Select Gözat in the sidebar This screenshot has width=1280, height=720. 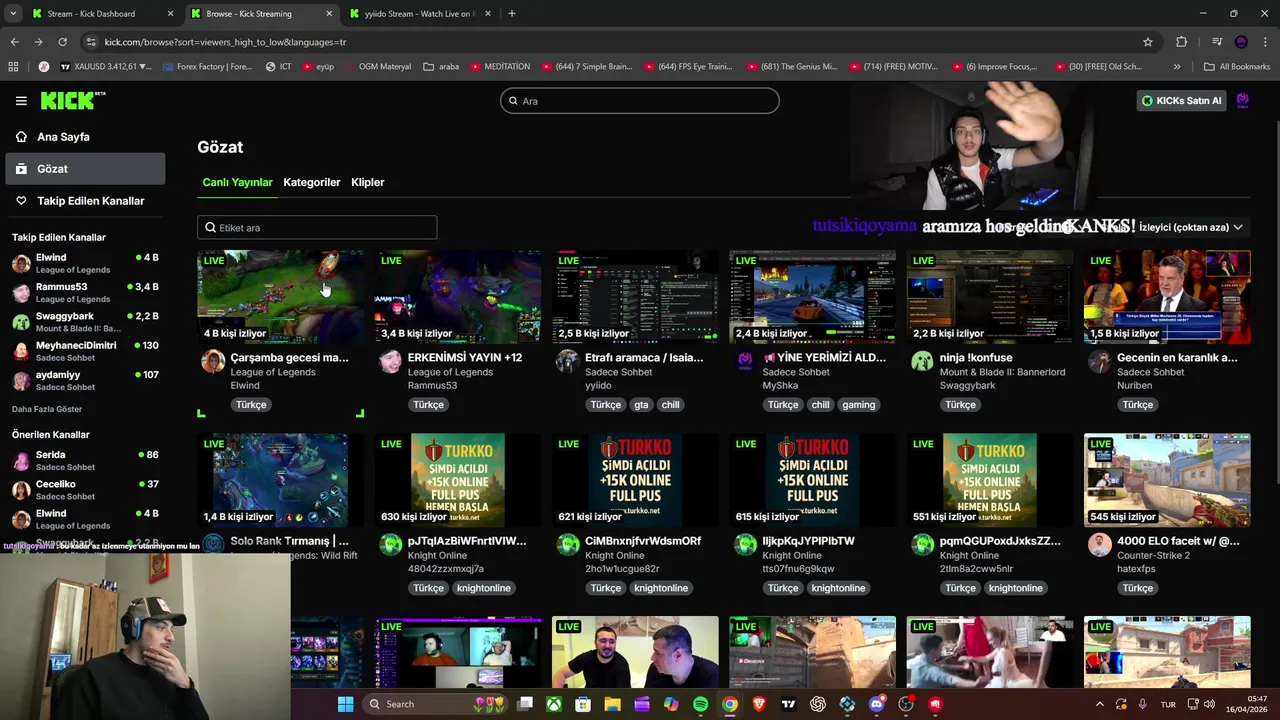(85, 169)
